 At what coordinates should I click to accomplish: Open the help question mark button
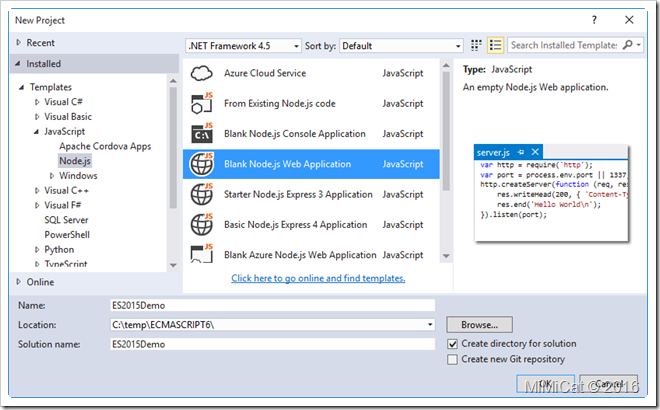coord(594,20)
